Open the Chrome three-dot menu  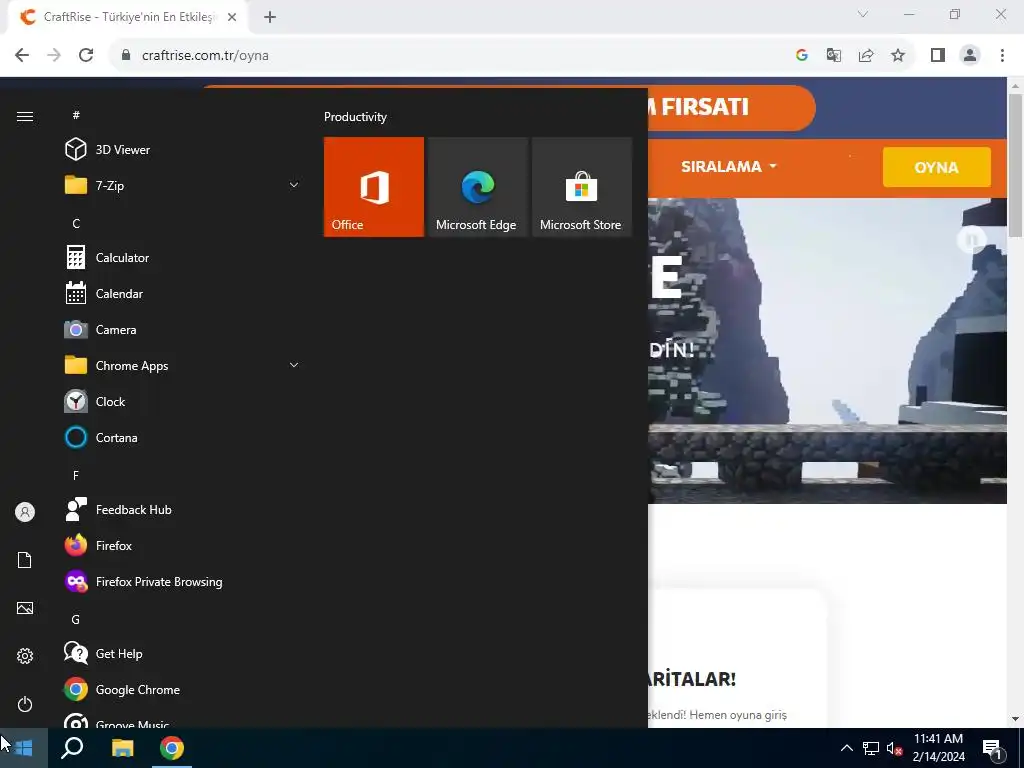click(x=1002, y=56)
